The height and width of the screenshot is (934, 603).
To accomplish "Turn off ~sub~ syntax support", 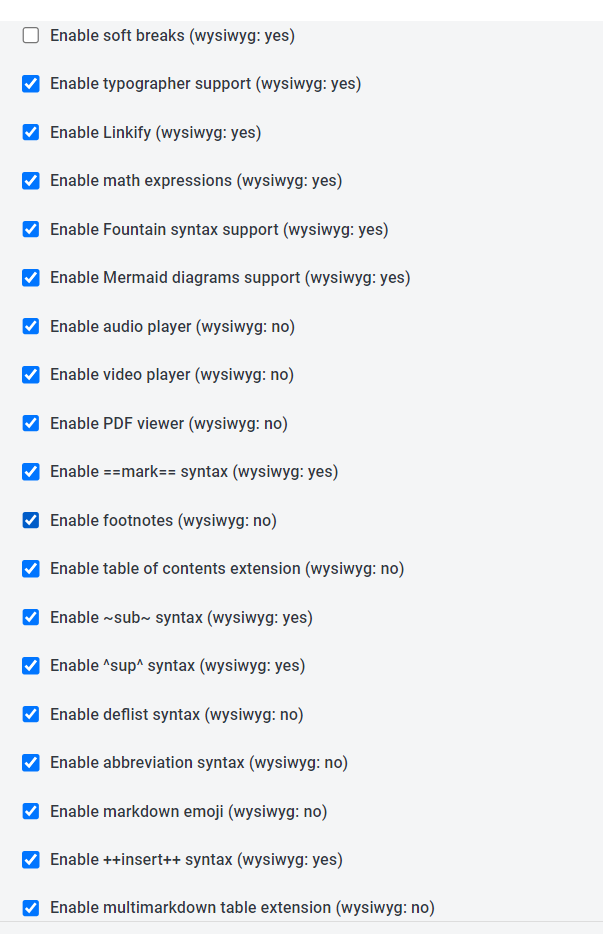I will pyautogui.click(x=31, y=617).
